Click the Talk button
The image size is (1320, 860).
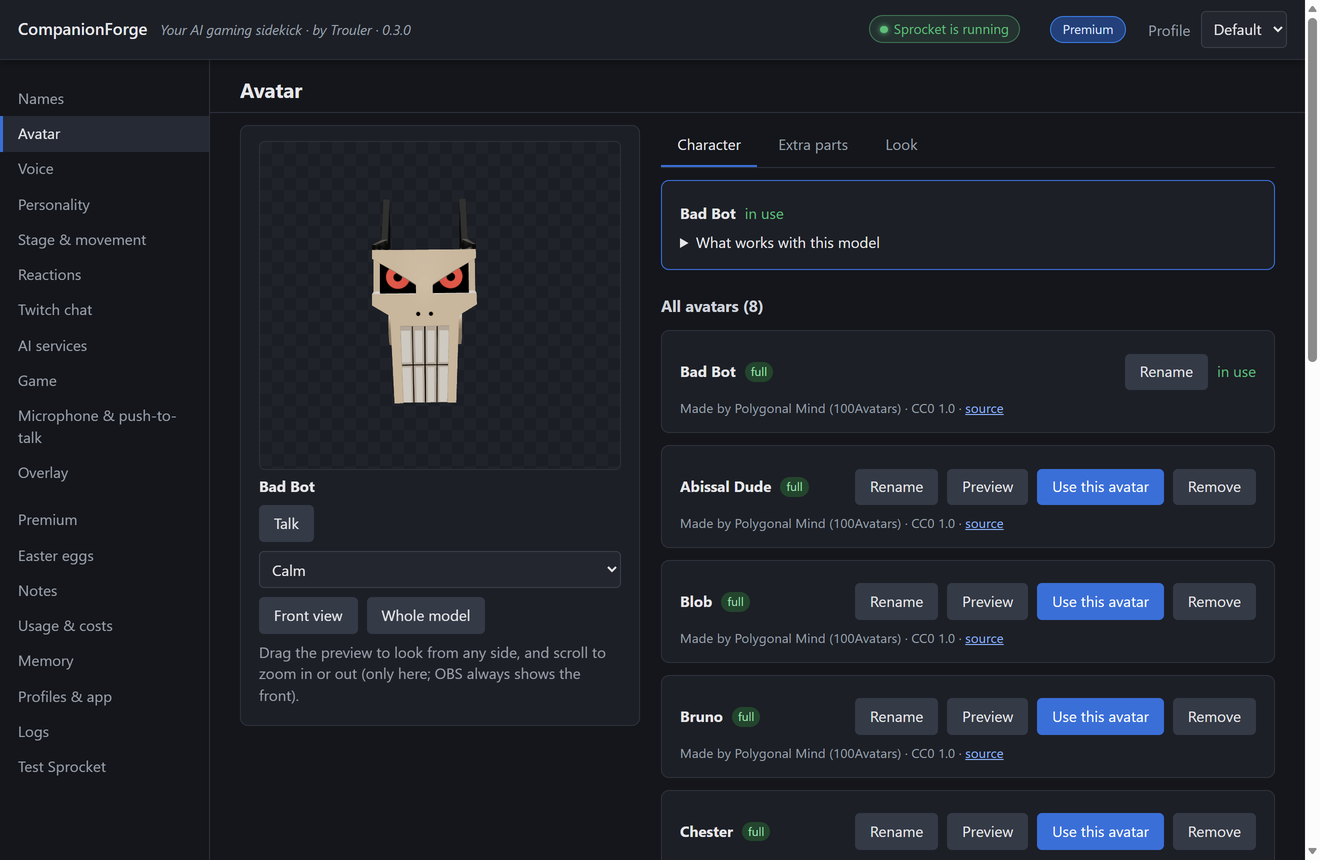coord(286,524)
